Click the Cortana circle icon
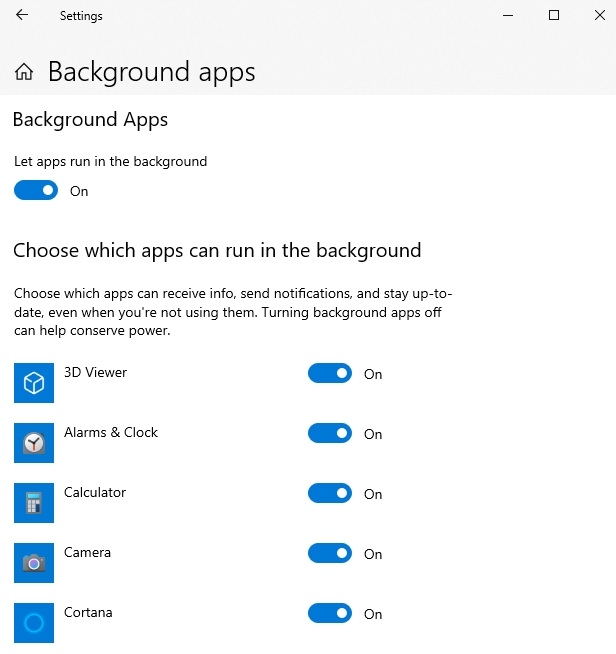Viewport: 616px width, 654px height. pos(34,623)
